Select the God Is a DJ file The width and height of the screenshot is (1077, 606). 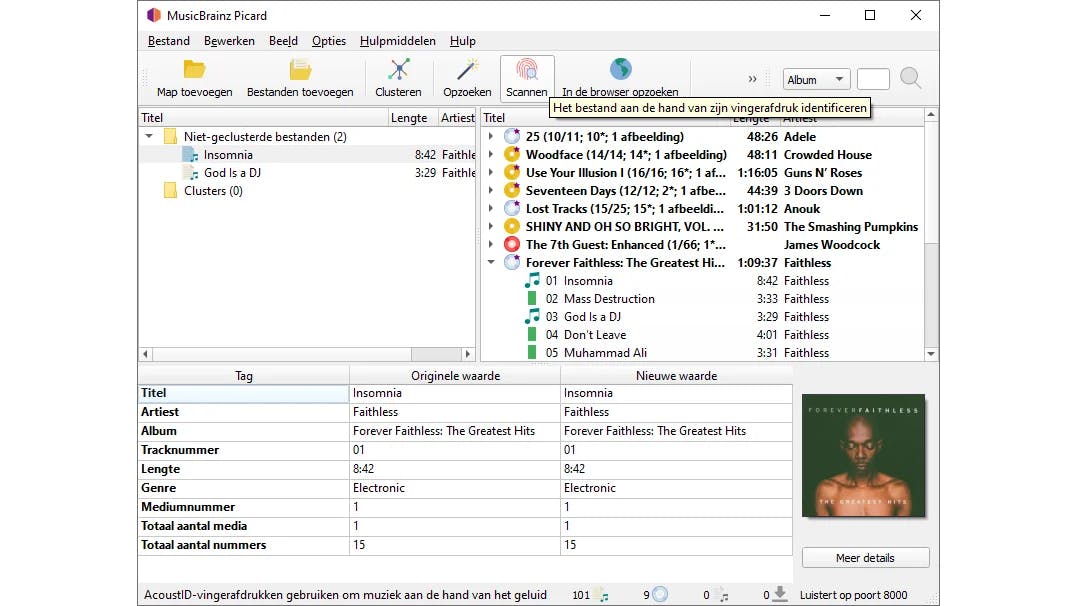(x=232, y=173)
